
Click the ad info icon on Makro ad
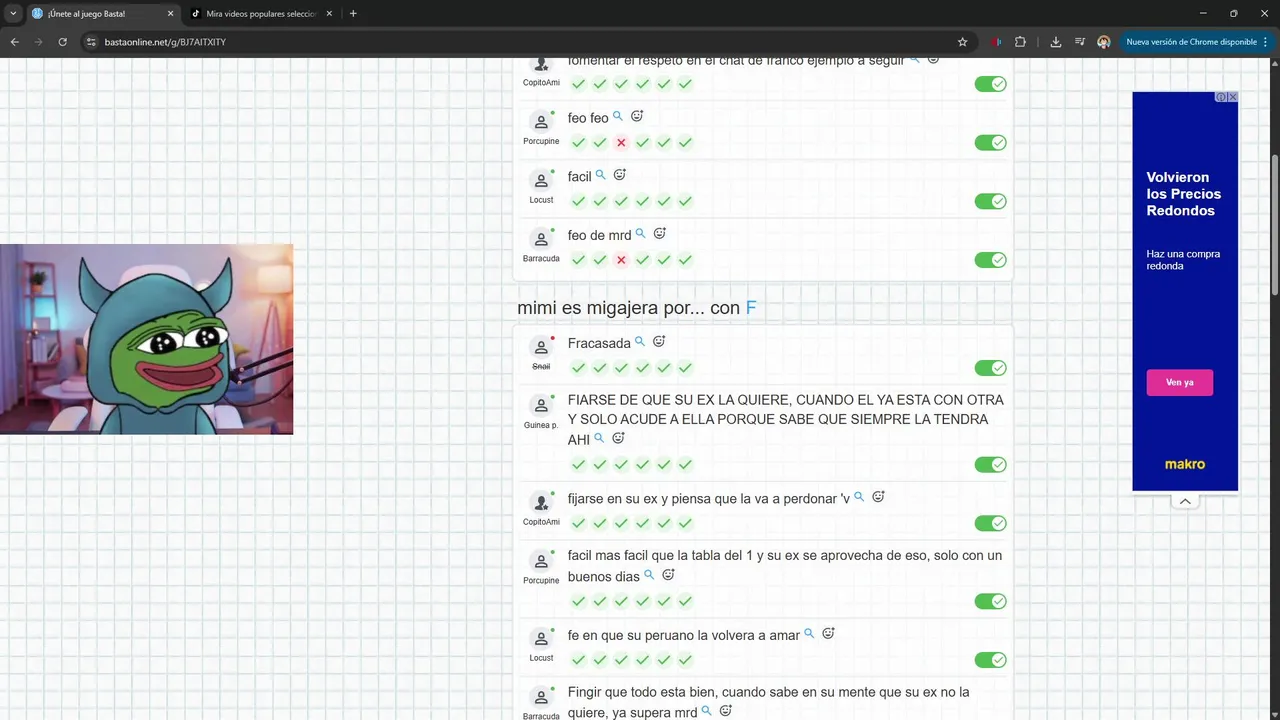click(1221, 97)
